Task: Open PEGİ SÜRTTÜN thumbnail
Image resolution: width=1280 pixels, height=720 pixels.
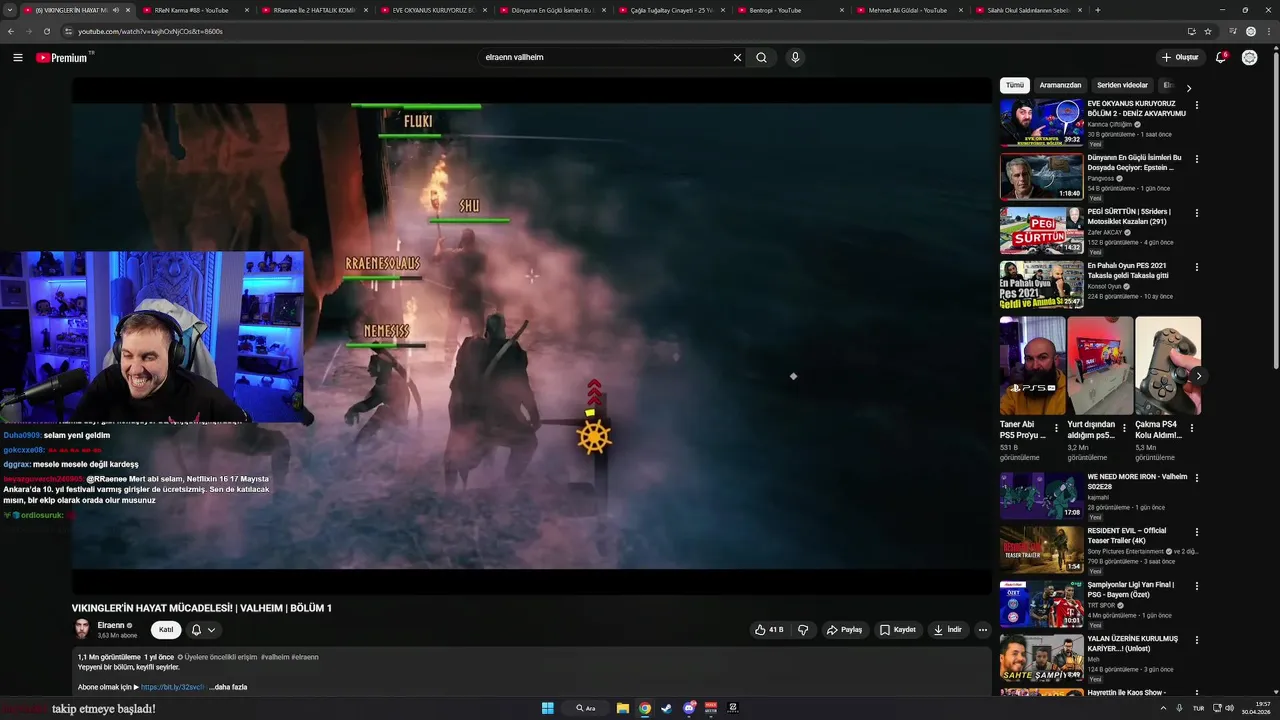Action: coord(1042,231)
